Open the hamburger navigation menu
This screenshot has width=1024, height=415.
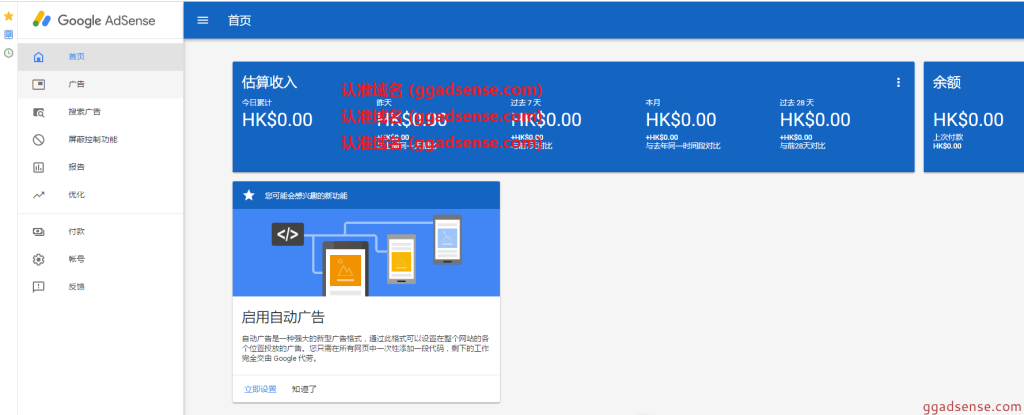click(203, 20)
